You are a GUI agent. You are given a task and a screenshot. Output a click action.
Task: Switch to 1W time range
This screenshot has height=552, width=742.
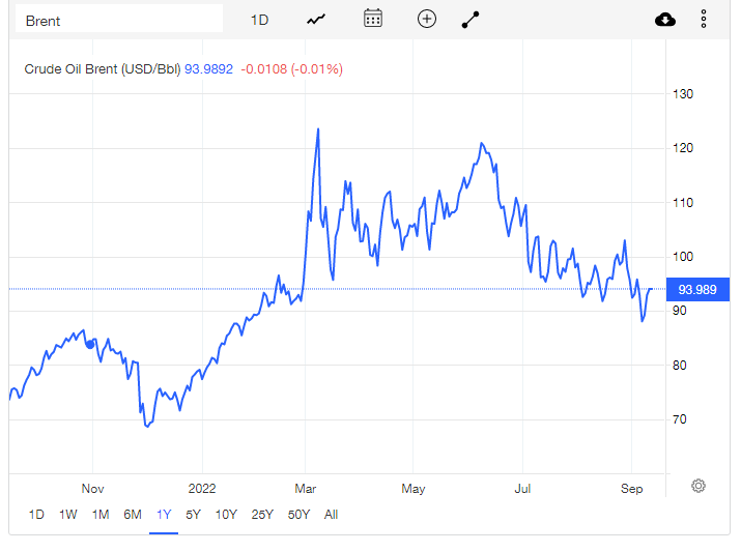point(68,515)
